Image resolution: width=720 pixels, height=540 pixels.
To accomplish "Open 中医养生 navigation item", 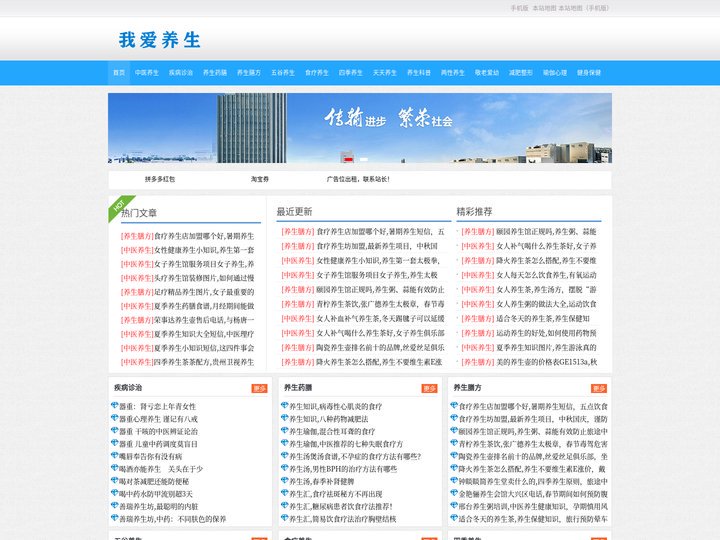I will click(147, 73).
